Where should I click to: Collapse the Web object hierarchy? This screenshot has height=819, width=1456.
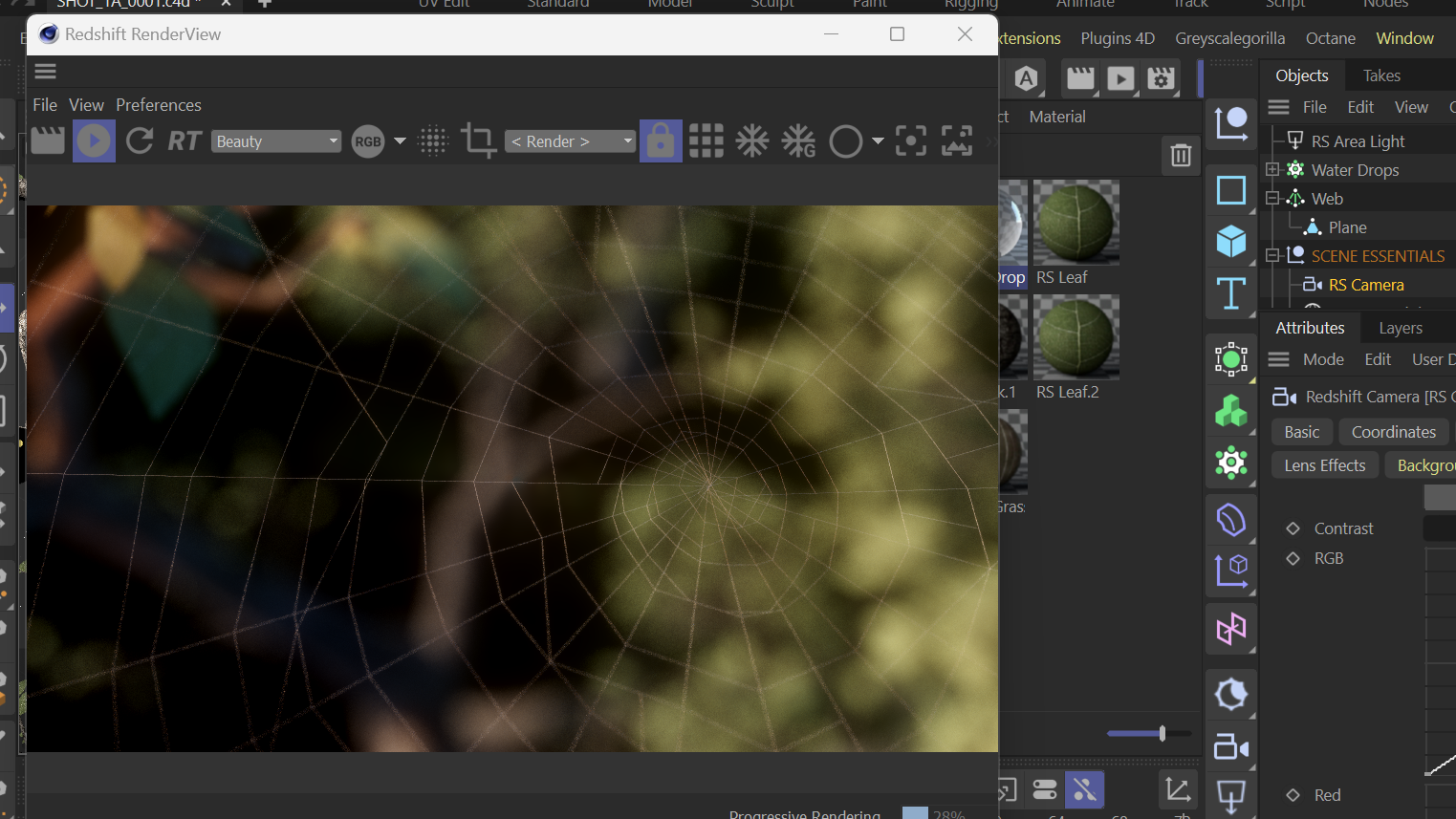click(x=1272, y=199)
